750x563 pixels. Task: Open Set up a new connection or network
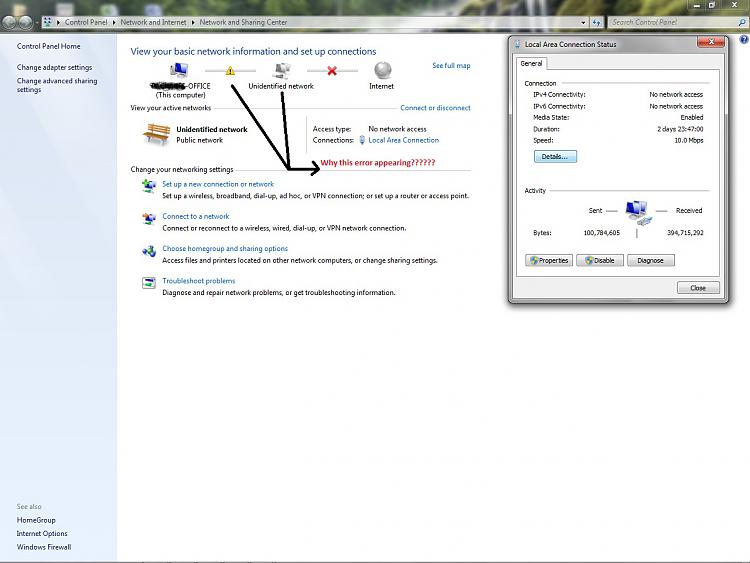218,184
